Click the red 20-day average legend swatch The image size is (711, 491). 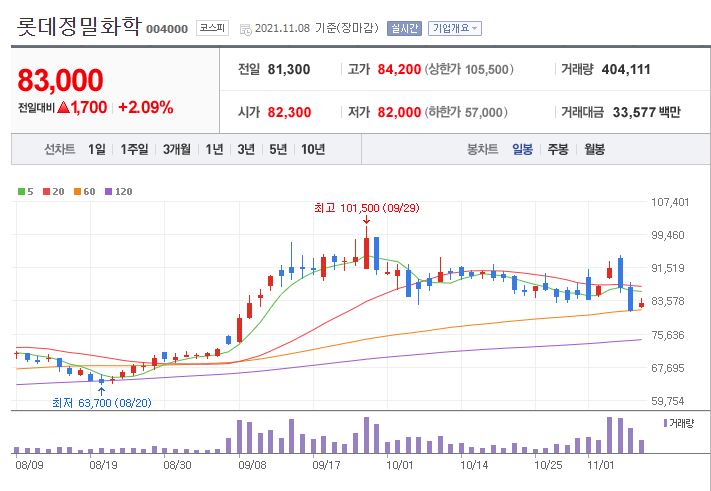(46, 191)
